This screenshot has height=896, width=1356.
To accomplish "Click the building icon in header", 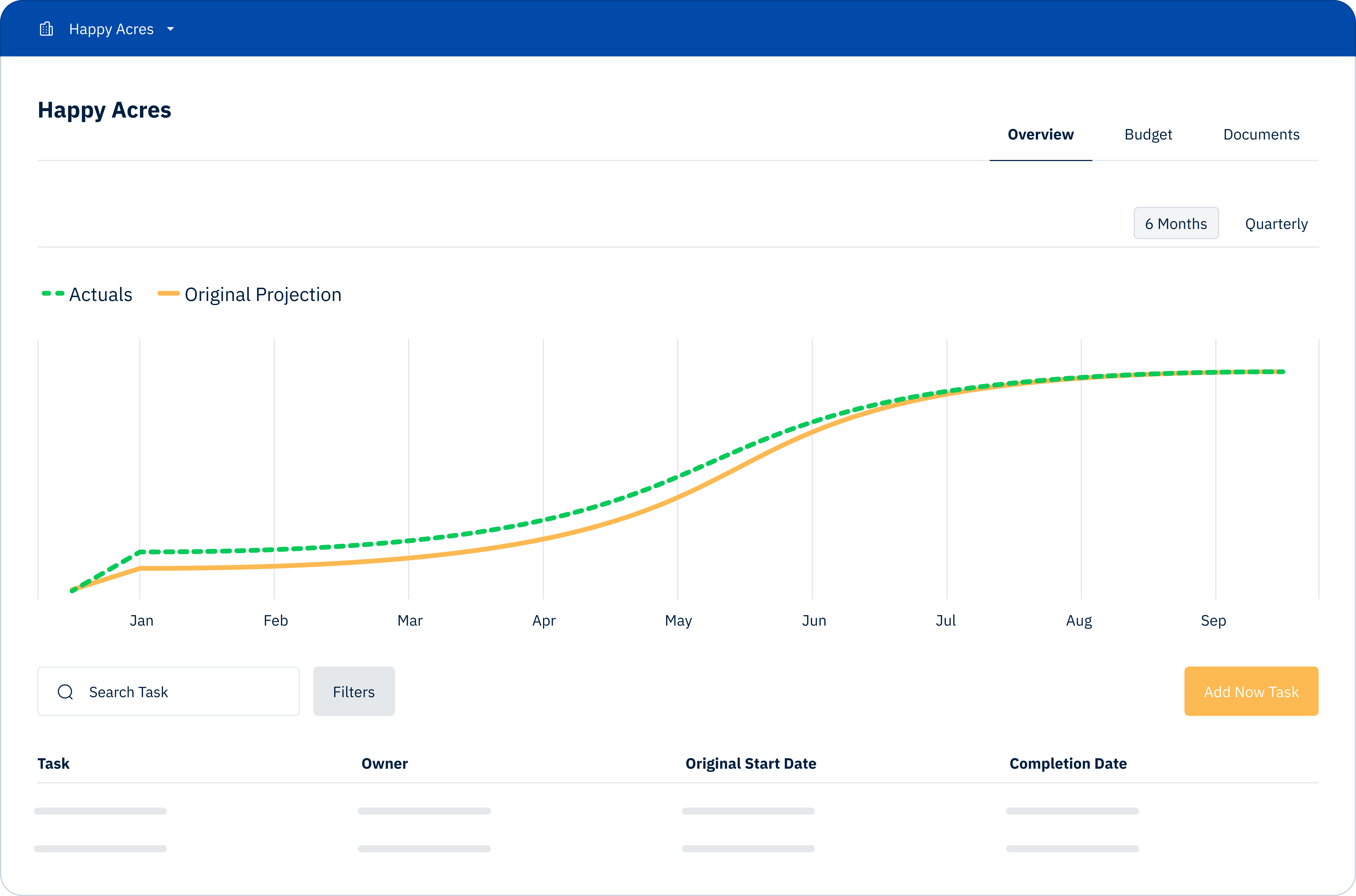I will tap(46, 29).
